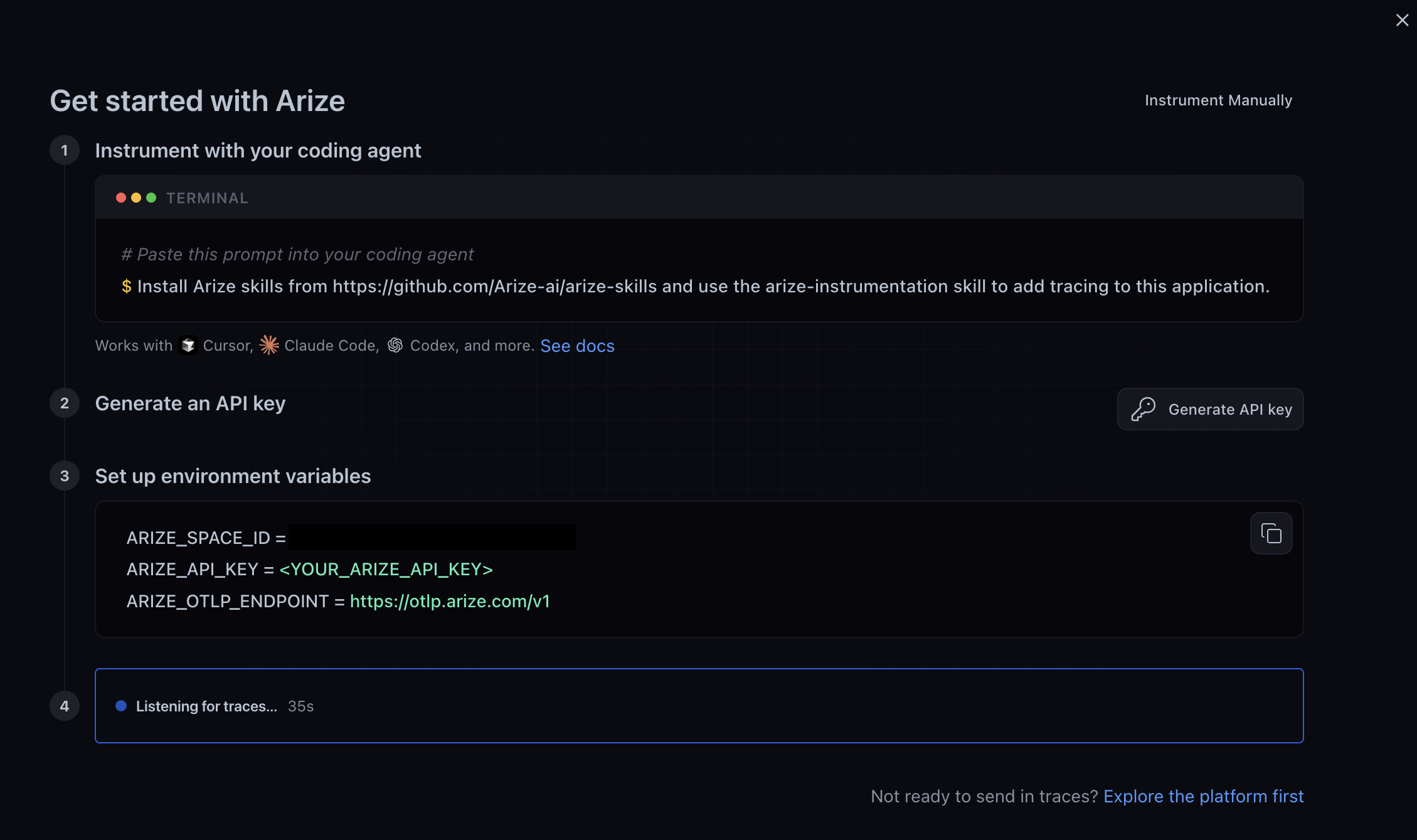Click the Install Arize skills prompt text
Viewport: 1417px width, 840px height.
pyautogui.click(x=703, y=286)
